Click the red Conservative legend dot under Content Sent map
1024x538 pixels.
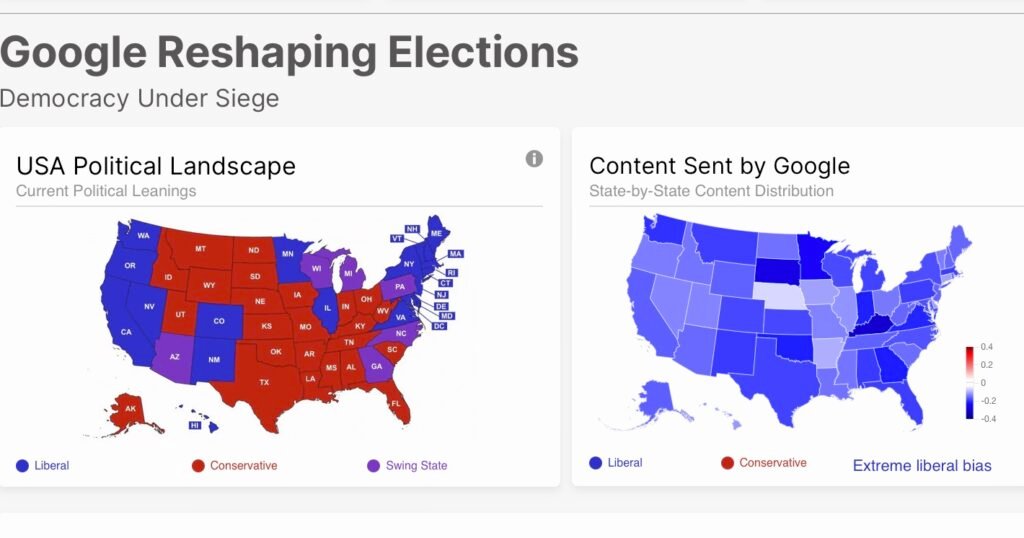(x=727, y=462)
